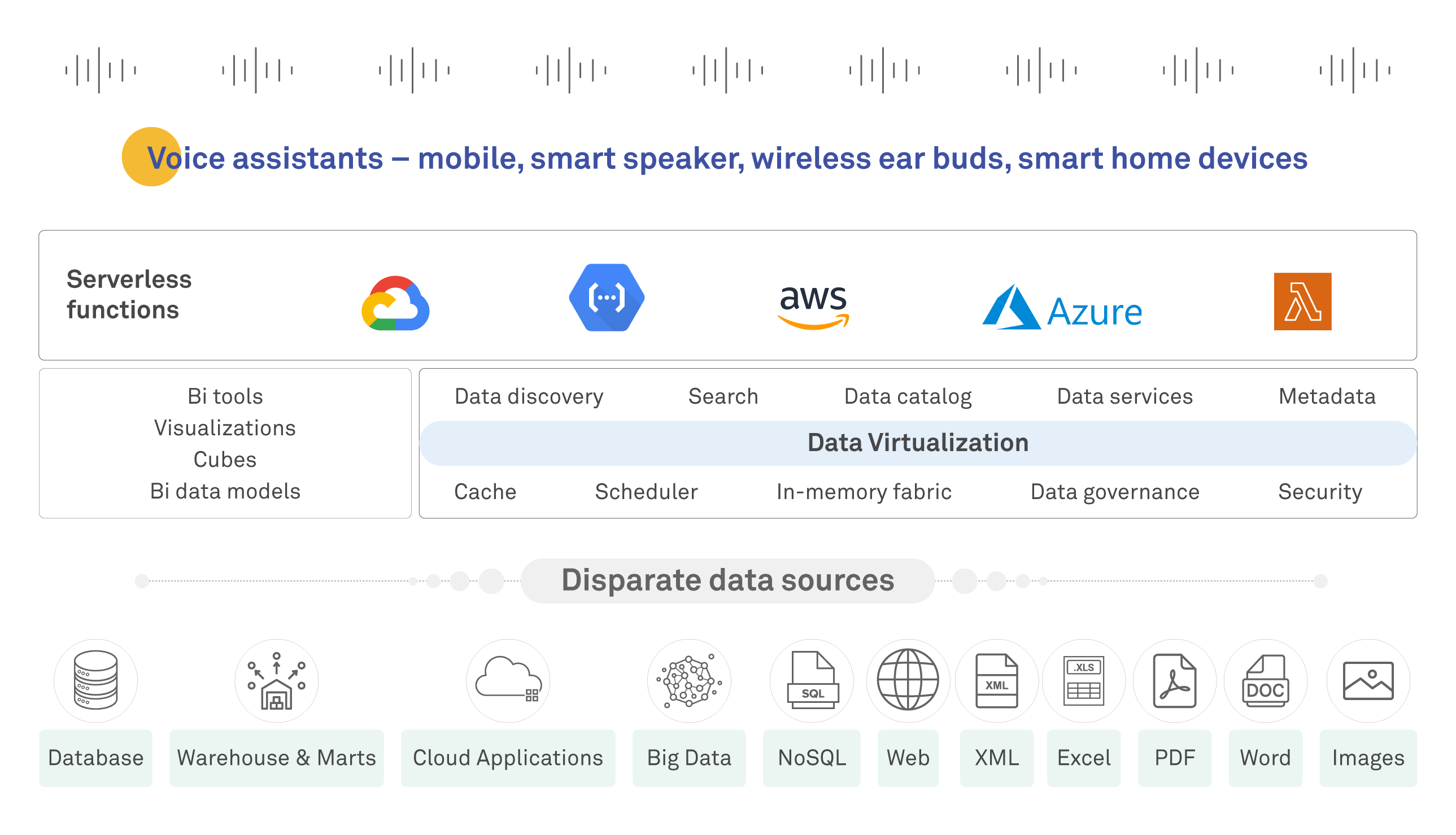Click the Data Virtualization banner
The width and height of the screenshot is (1456, 835).
[917, 443]
